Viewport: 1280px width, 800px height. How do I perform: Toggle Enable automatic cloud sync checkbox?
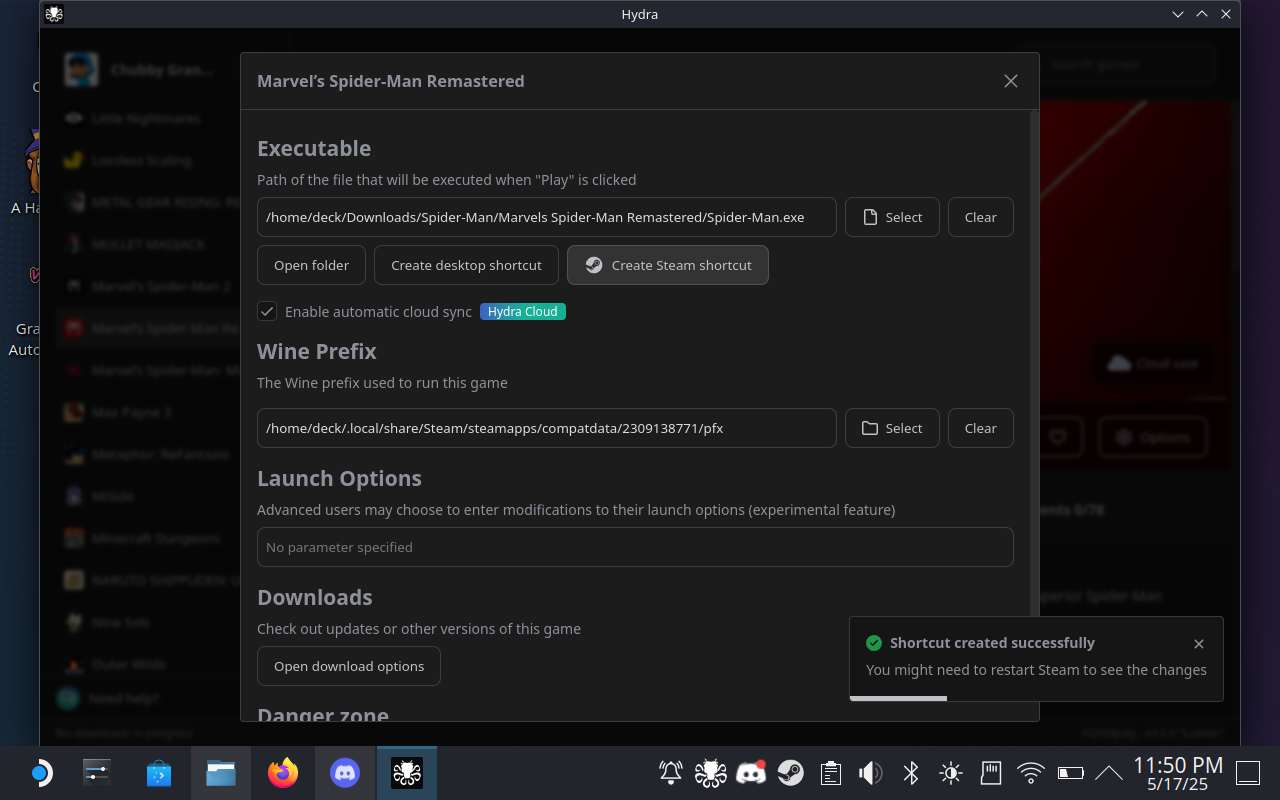(267, 311)
